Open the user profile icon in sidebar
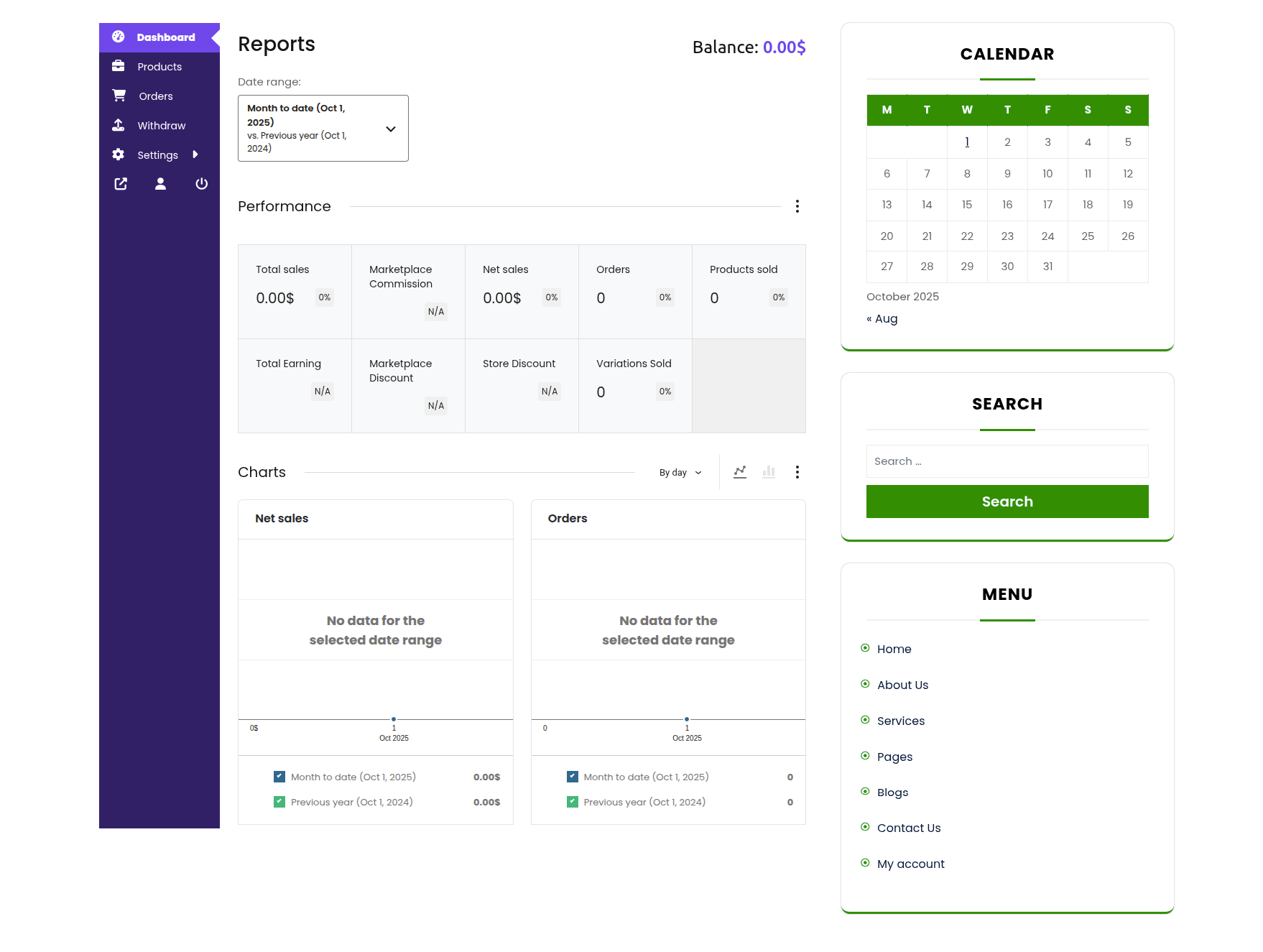 point(160,184)
